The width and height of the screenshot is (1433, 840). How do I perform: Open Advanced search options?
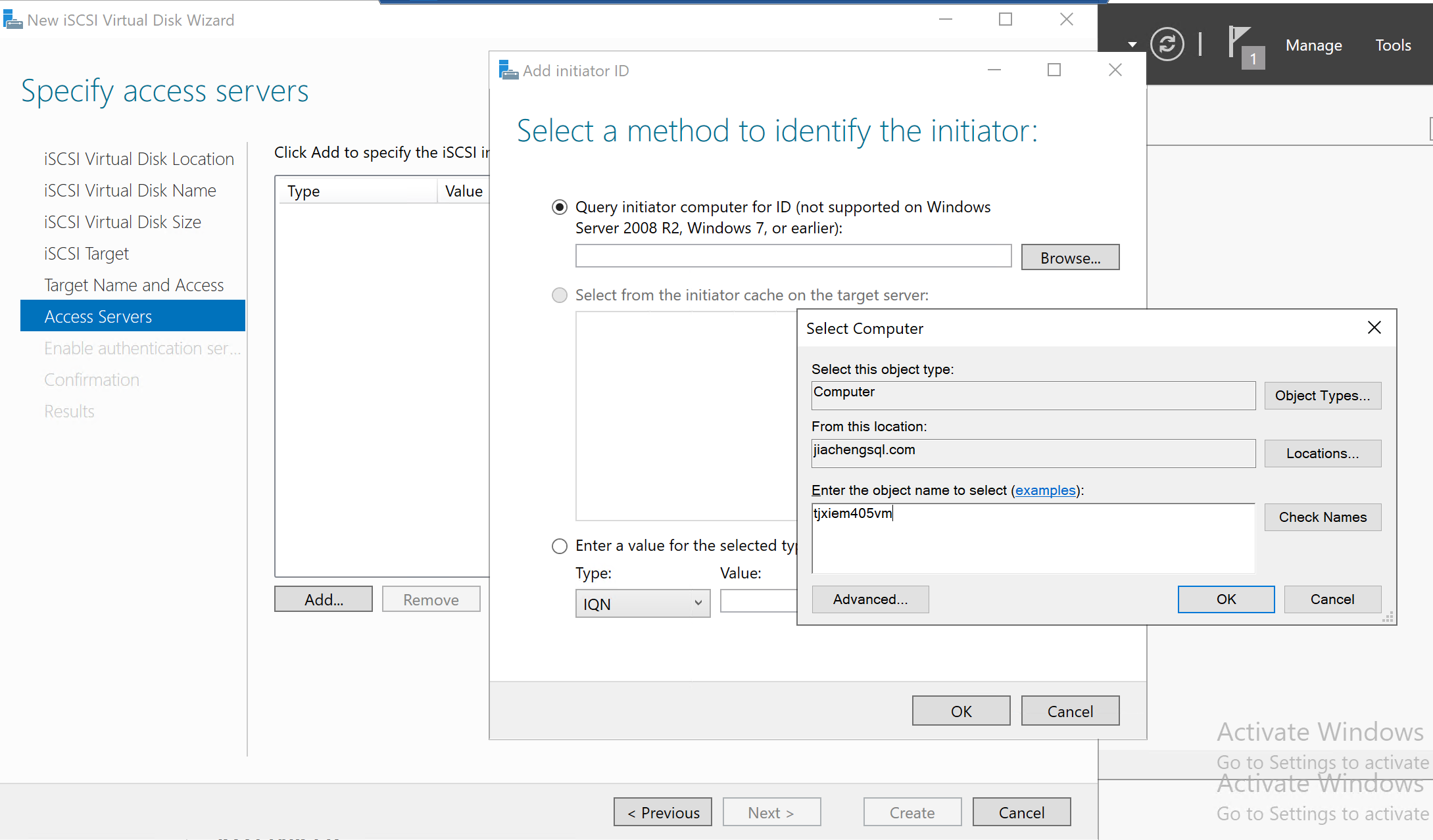pyautogui.click(x=870, y=599)
